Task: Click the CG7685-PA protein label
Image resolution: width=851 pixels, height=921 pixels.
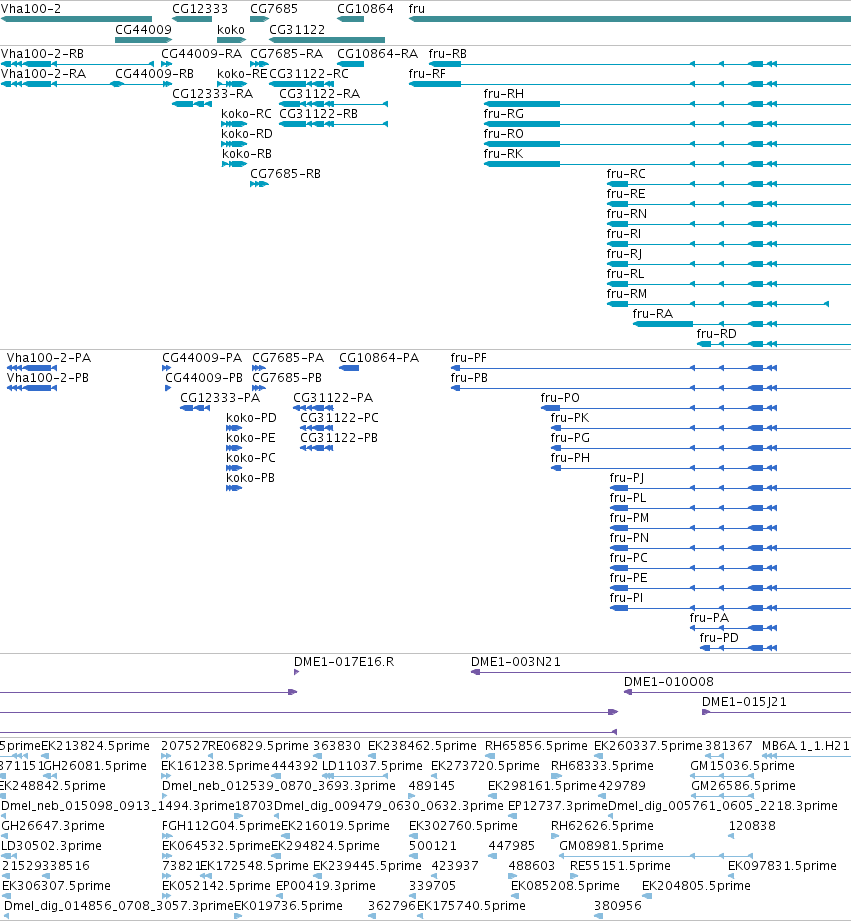Action: point(288,358)
